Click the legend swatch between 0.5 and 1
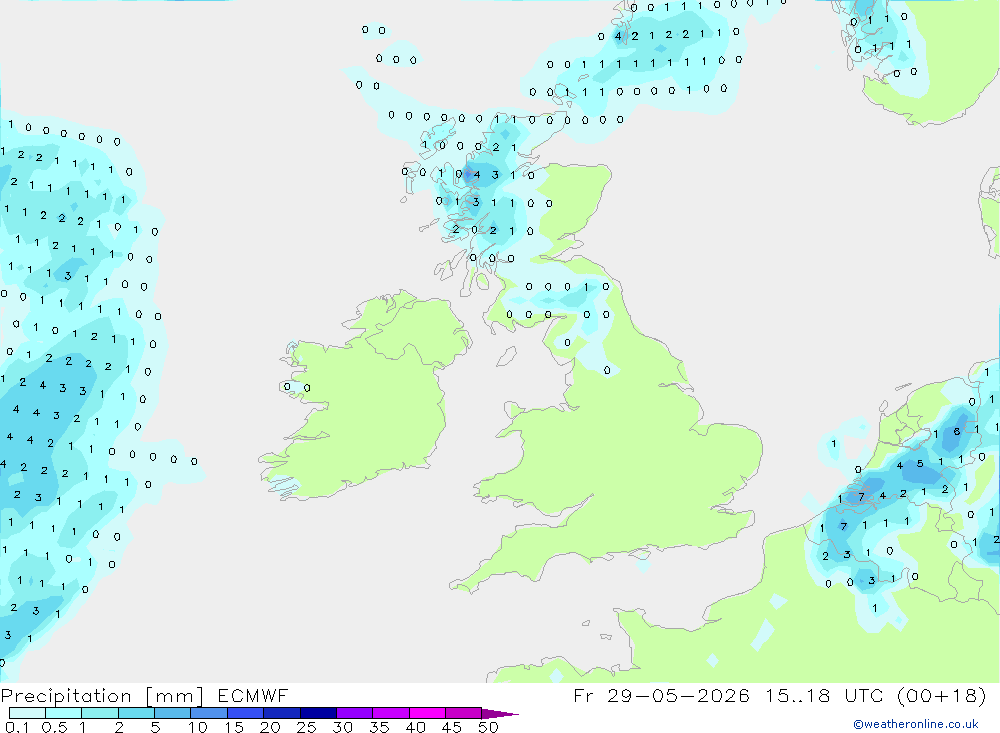The height and width of the screenshot is (733, 1000). coord(63,713)
